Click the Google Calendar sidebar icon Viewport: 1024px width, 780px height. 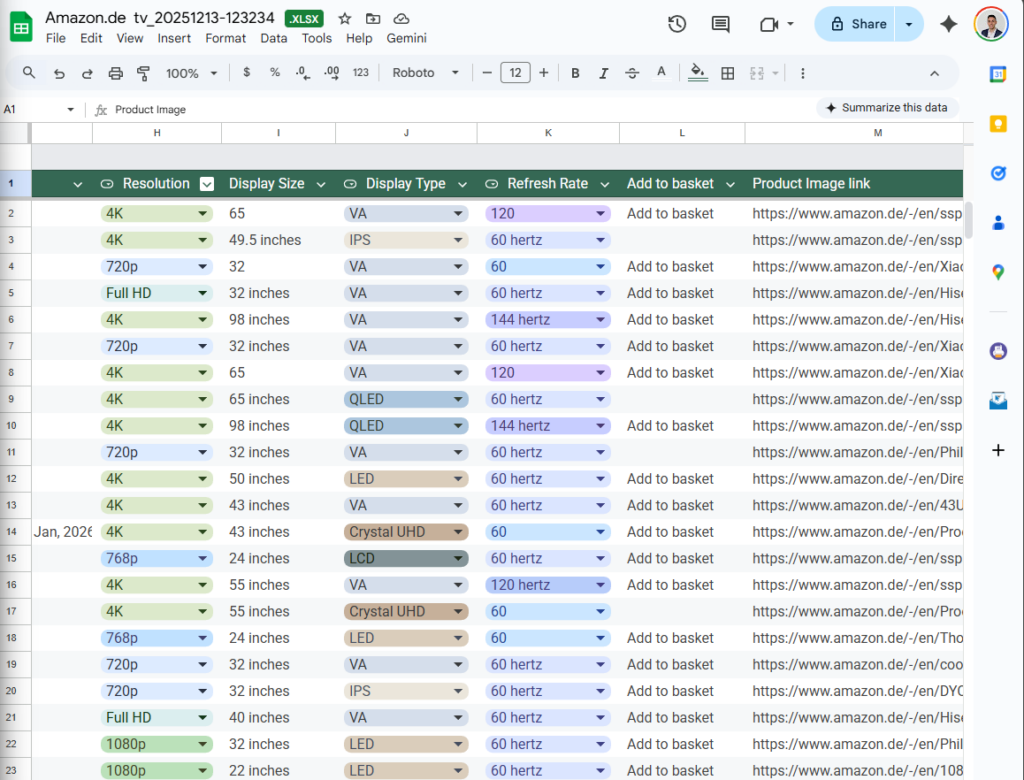998,73
